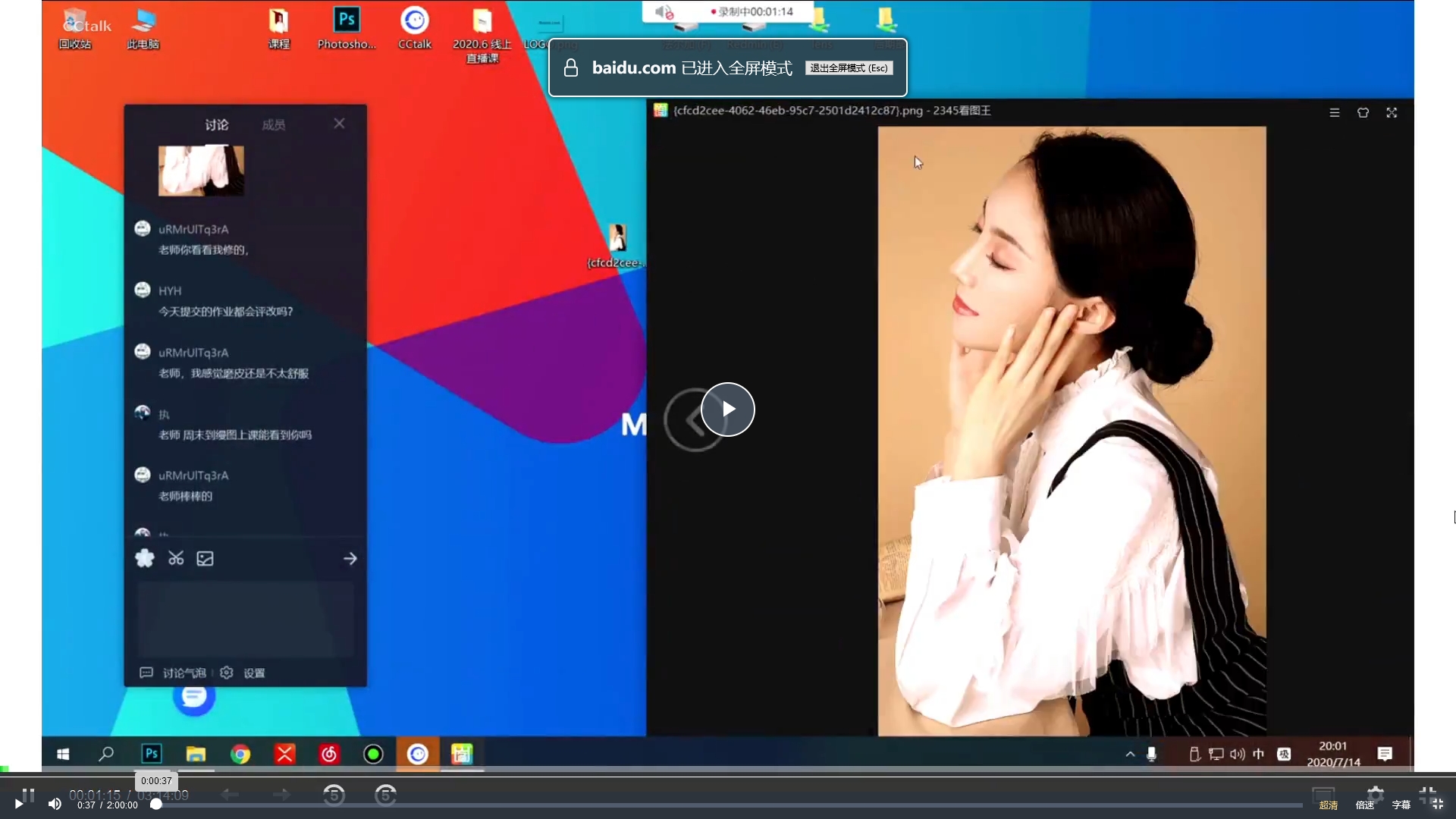
Task: Open the 倍速 playback speed menu
Action: click(x=1365, y=805)
